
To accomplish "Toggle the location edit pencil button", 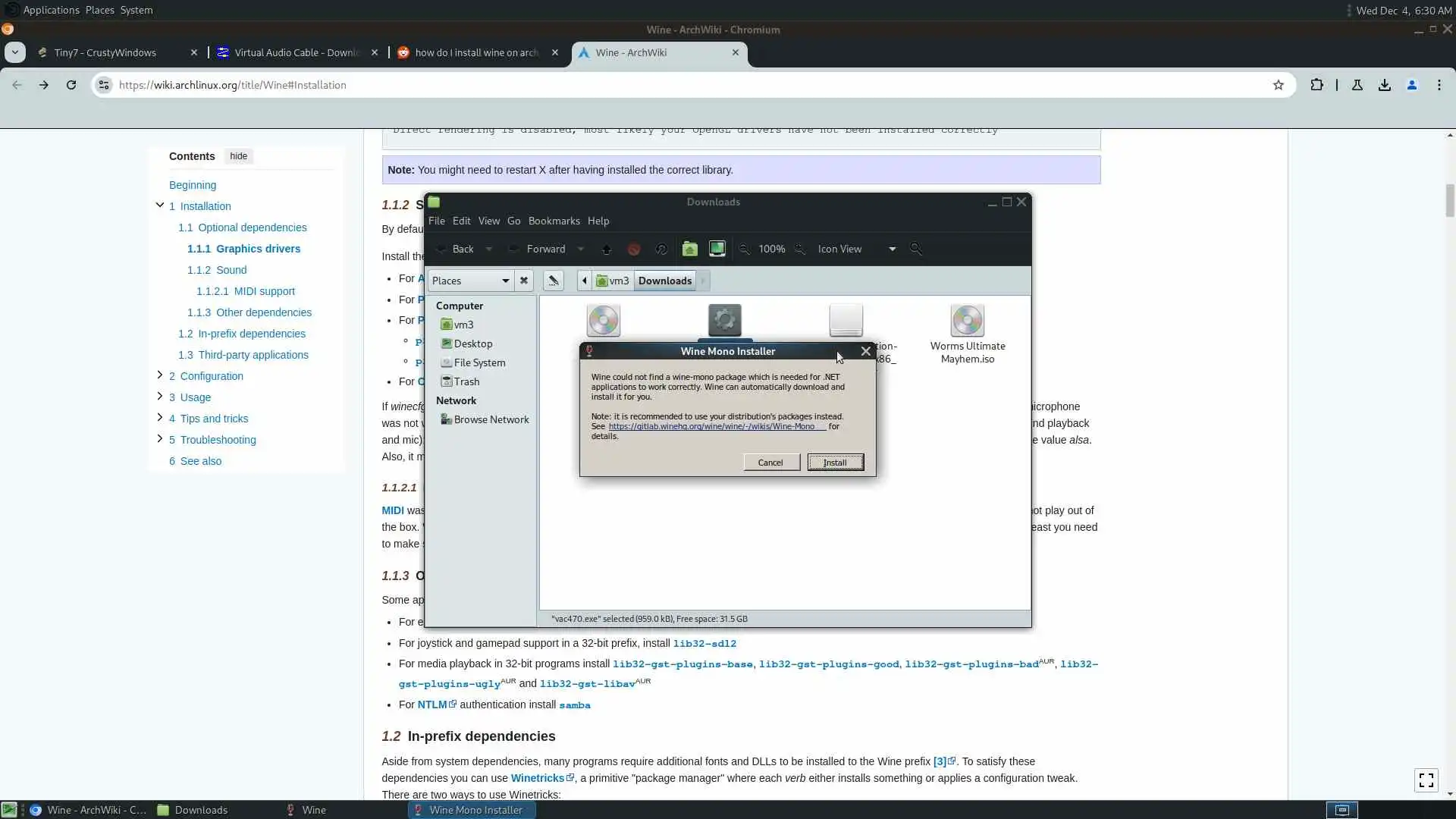I will pos(554,281).
